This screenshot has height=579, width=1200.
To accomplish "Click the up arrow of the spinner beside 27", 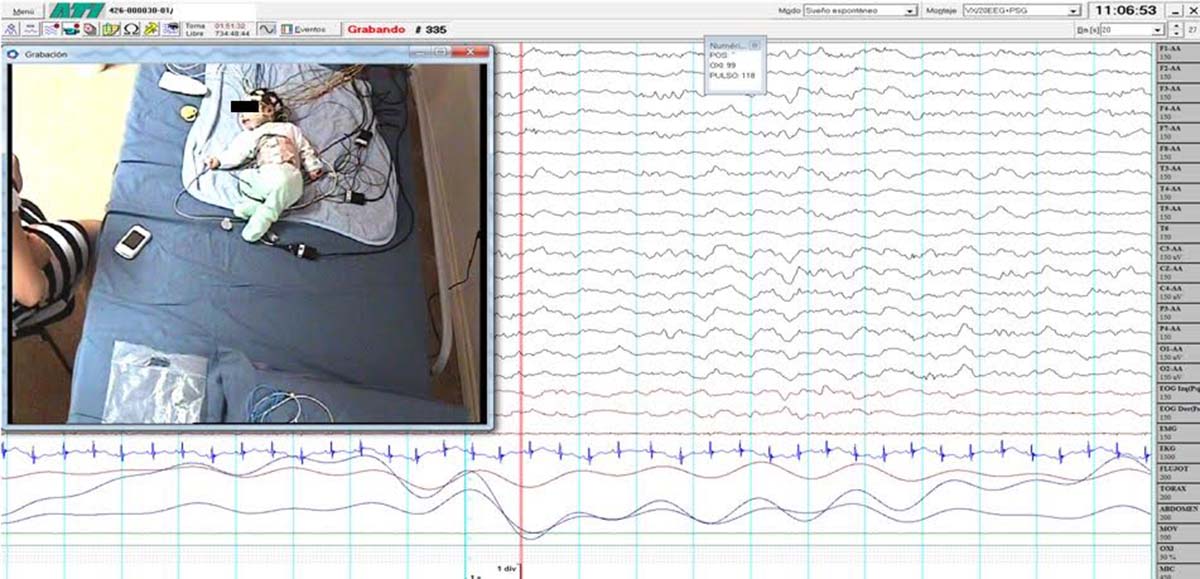I will [1177, 27].
